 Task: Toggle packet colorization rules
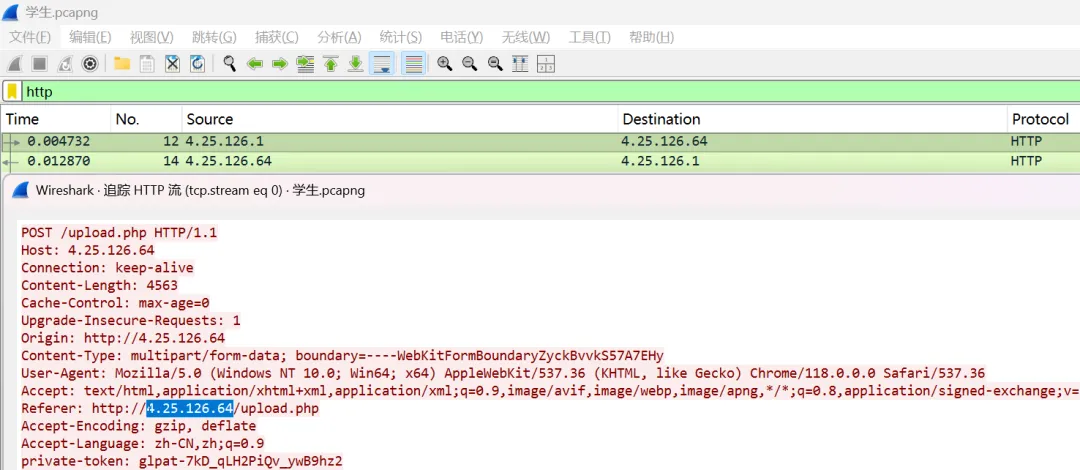(413, 64)
